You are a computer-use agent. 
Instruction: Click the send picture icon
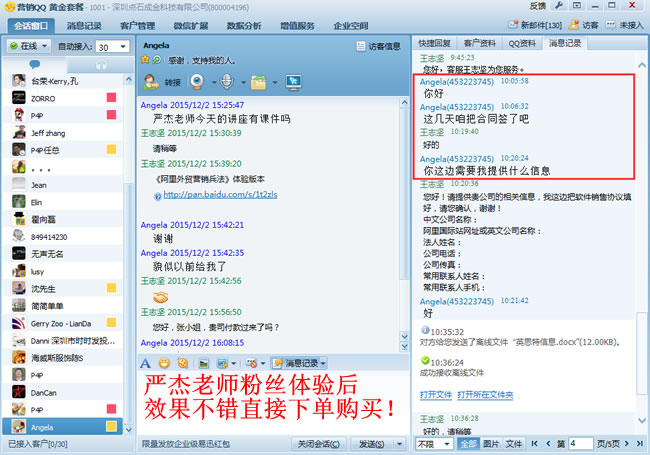(x=204, y=363)
